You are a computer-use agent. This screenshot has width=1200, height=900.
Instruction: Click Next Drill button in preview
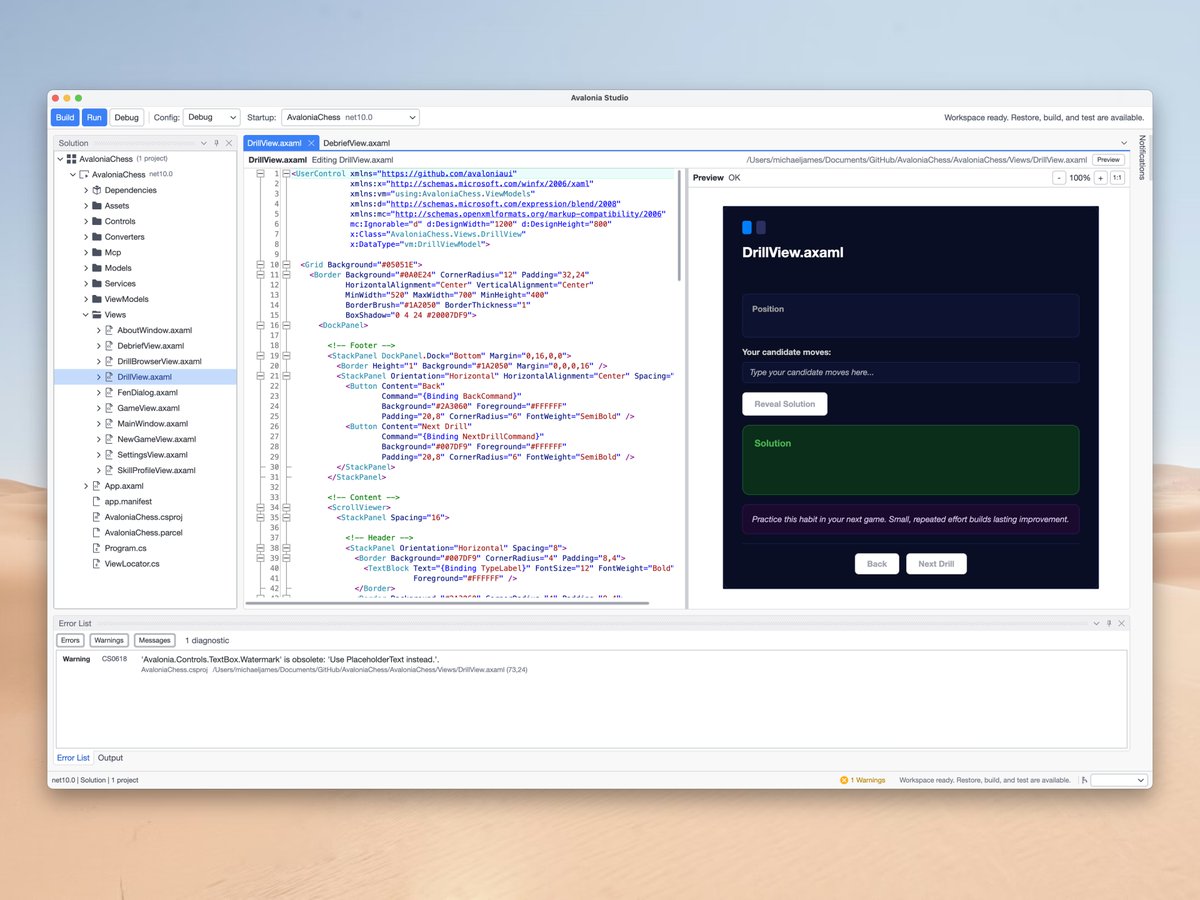(x=936, y=564)
